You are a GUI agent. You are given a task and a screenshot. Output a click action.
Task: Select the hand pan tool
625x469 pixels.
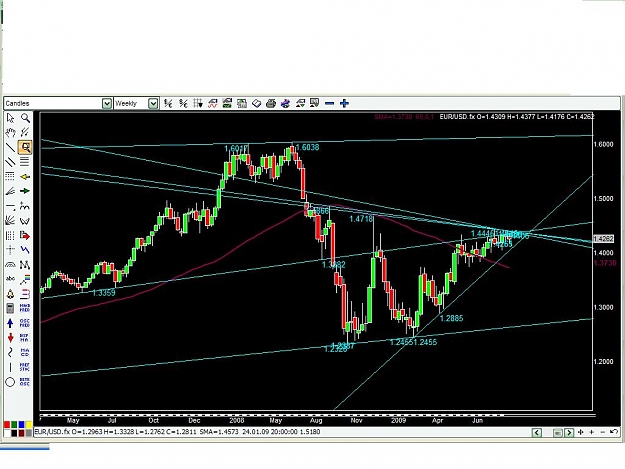click(10, 132)
